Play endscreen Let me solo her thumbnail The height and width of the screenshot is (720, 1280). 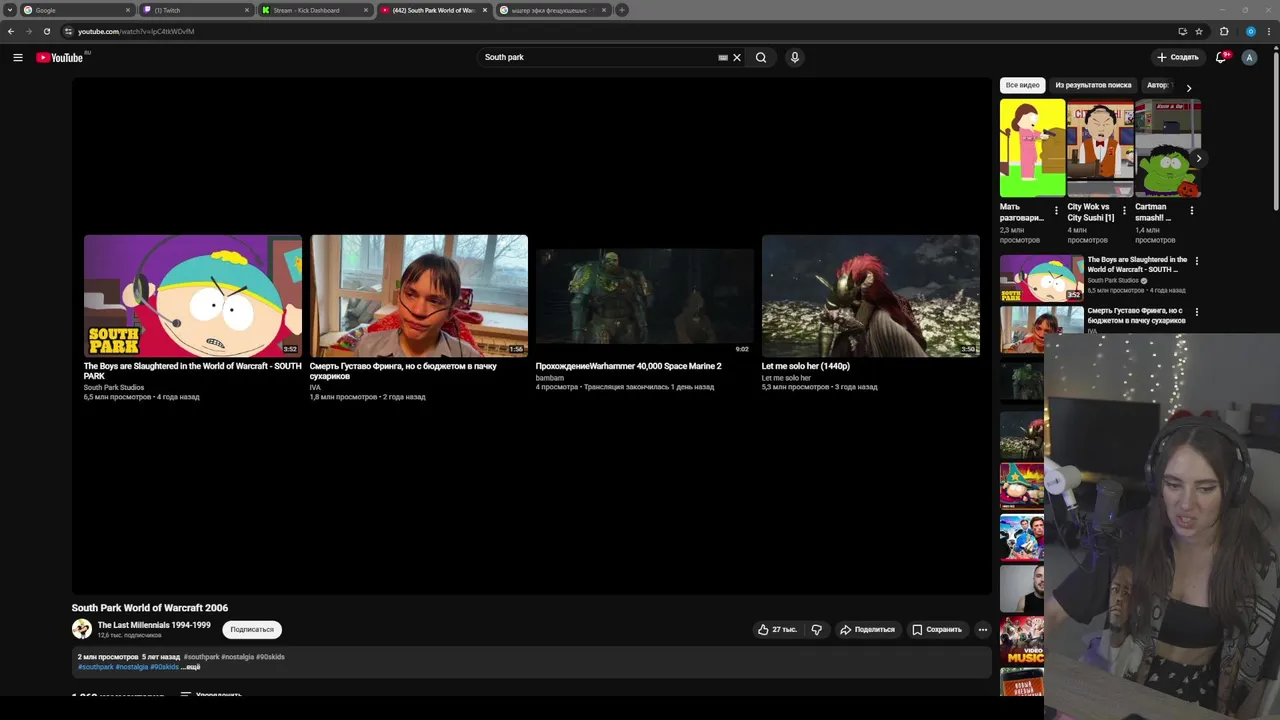point(871,296)
